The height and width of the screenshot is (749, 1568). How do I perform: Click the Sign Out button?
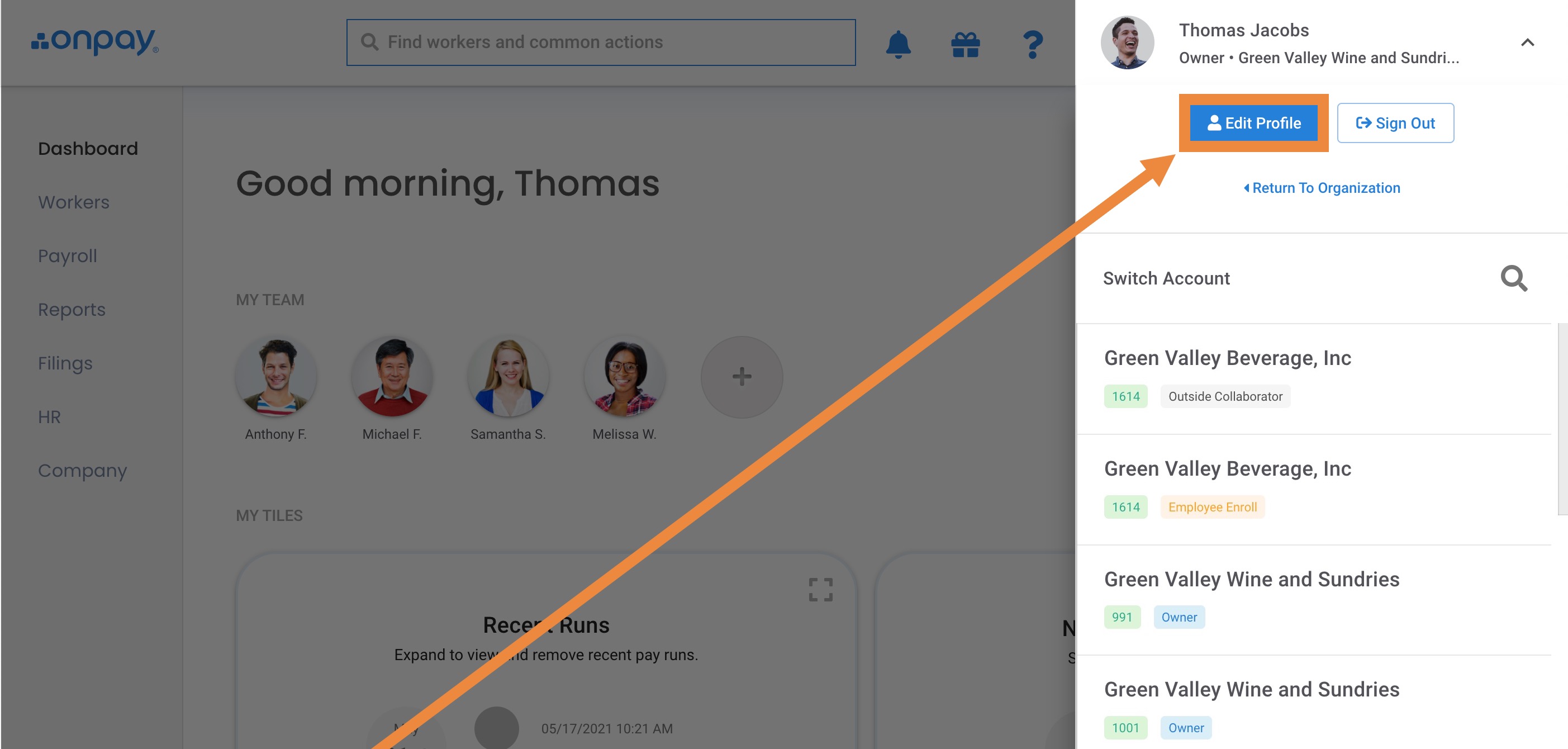[1395, 123]
